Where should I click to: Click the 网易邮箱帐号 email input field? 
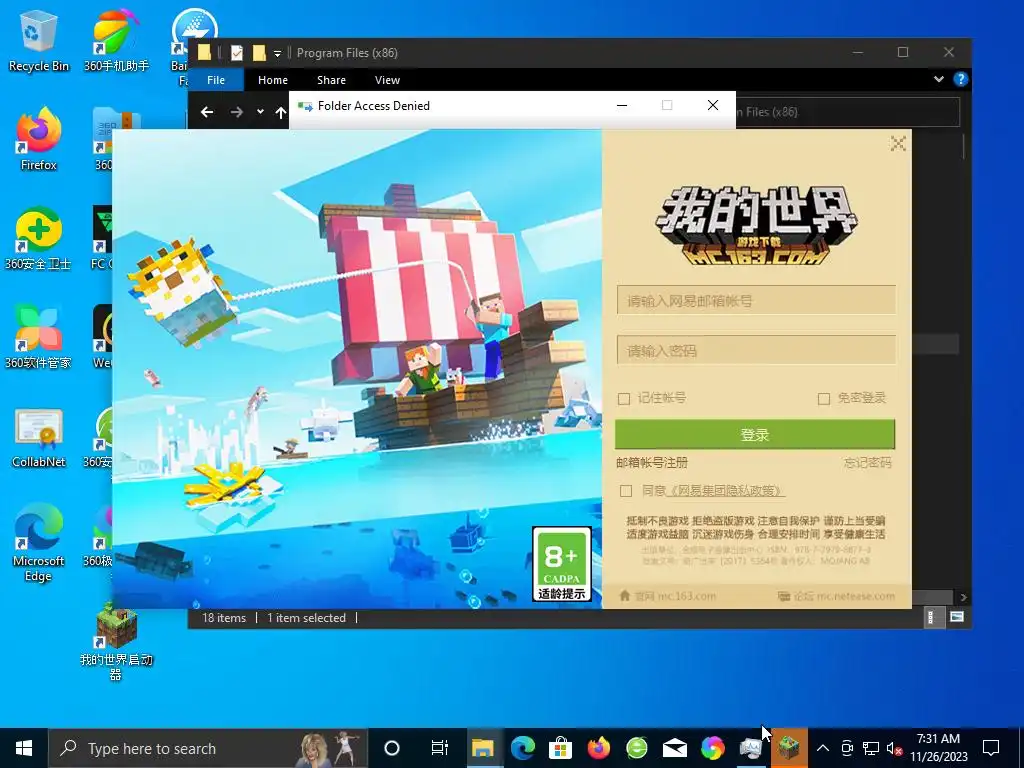(x=756, y=300)
